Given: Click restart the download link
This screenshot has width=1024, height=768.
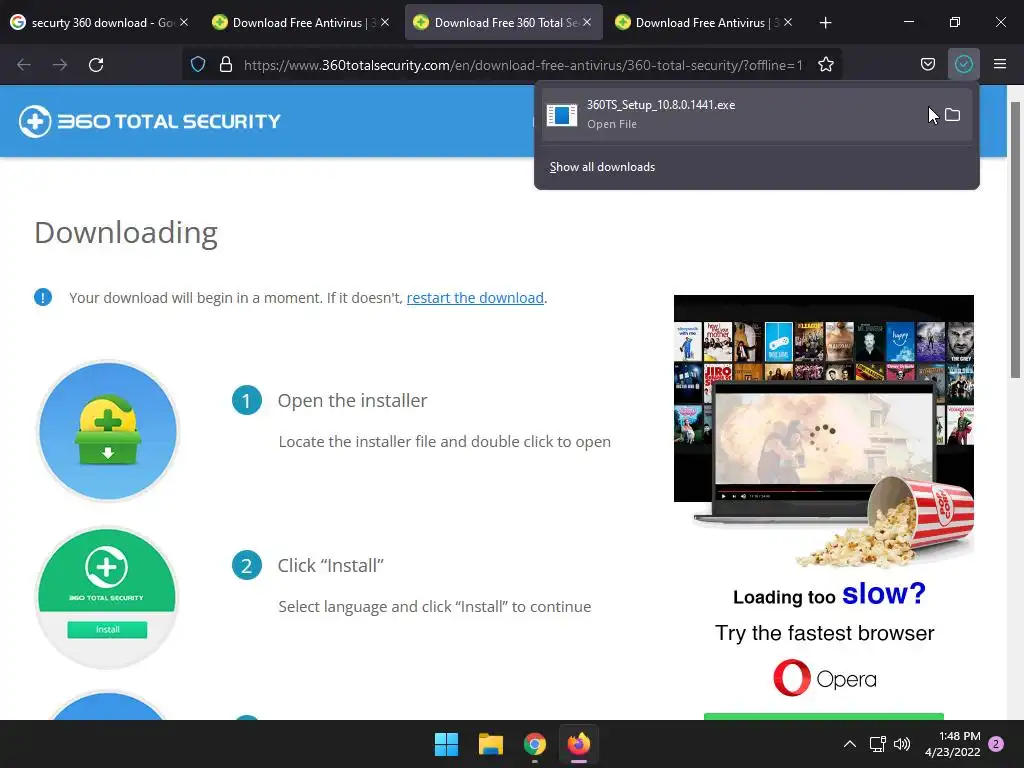Looking at the screenshot, I should (x=475, y=298).
